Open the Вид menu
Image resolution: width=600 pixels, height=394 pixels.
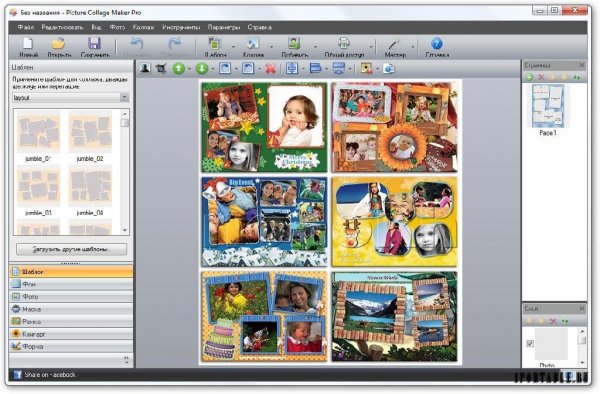pyautogui.click(x=96, y=27)
